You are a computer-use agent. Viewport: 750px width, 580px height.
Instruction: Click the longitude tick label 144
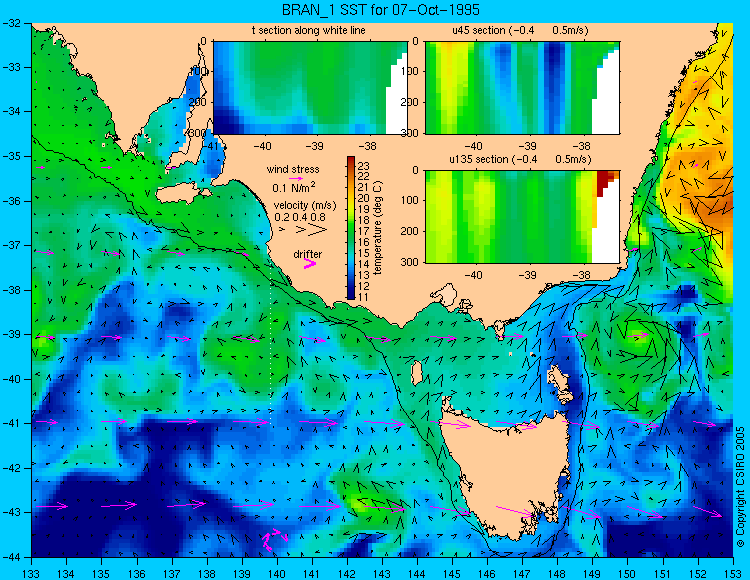(417, 573)
